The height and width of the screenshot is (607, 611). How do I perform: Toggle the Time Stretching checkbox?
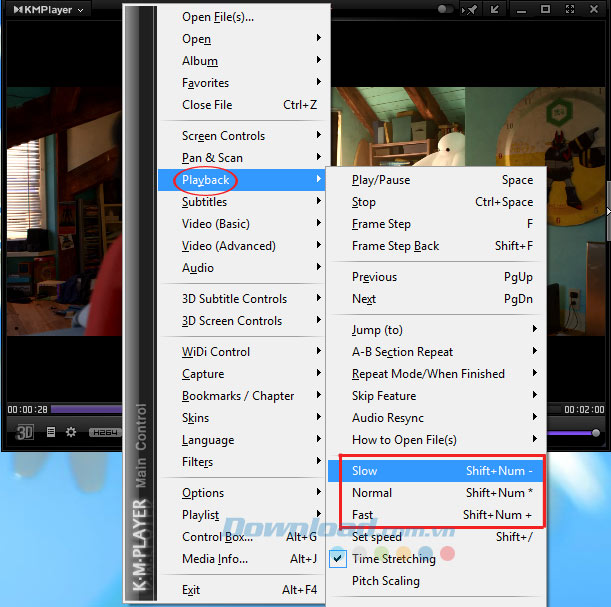coord(338,559)
